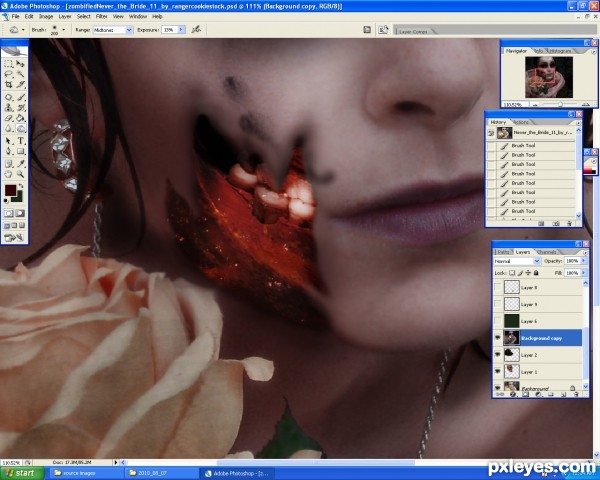Screen dimensions: 600x480
Task: Select the Layer Comps tab in palette well
Action: (x=413, y=31)
